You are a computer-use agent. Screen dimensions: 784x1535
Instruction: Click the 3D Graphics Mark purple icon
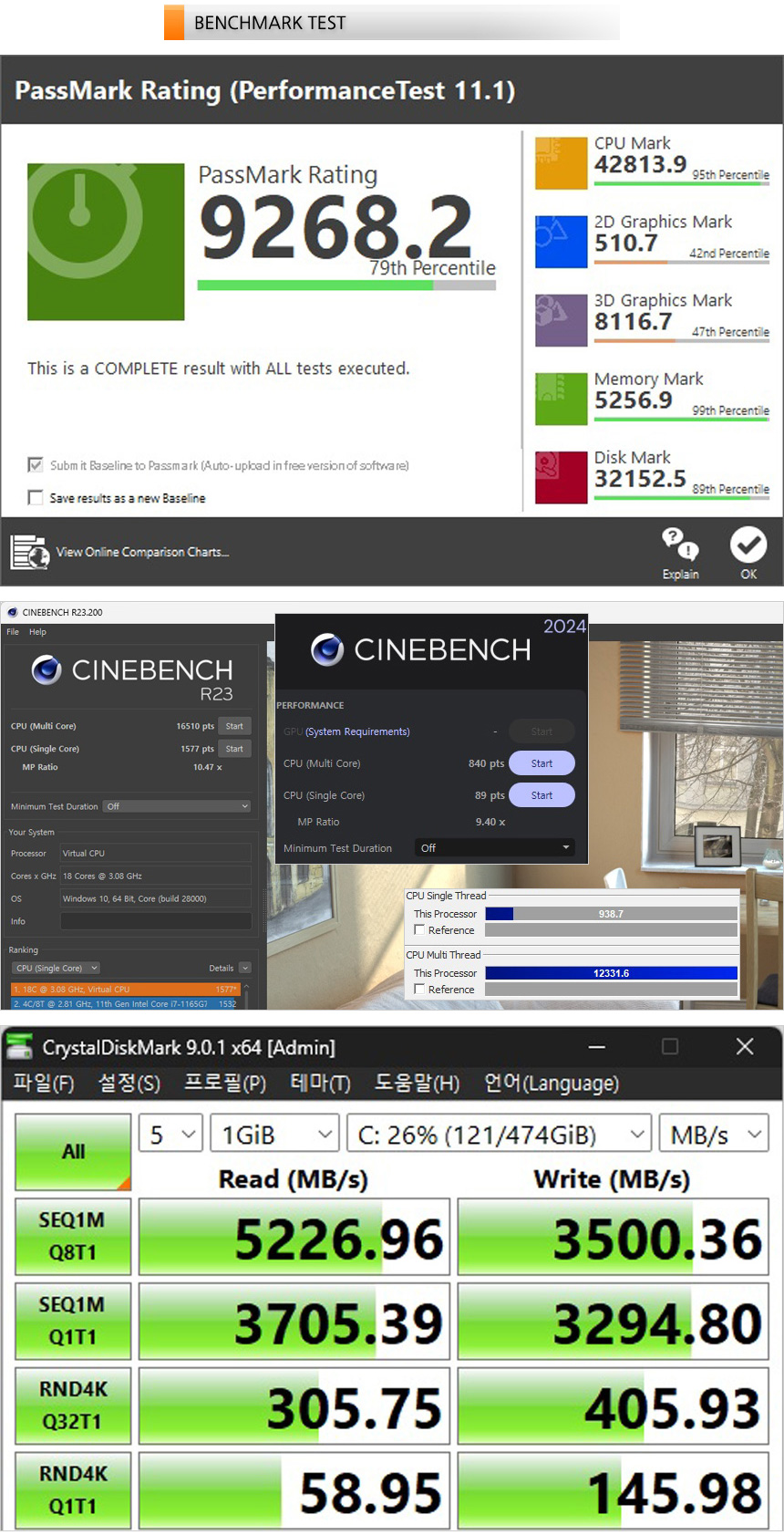click(561, 320)
